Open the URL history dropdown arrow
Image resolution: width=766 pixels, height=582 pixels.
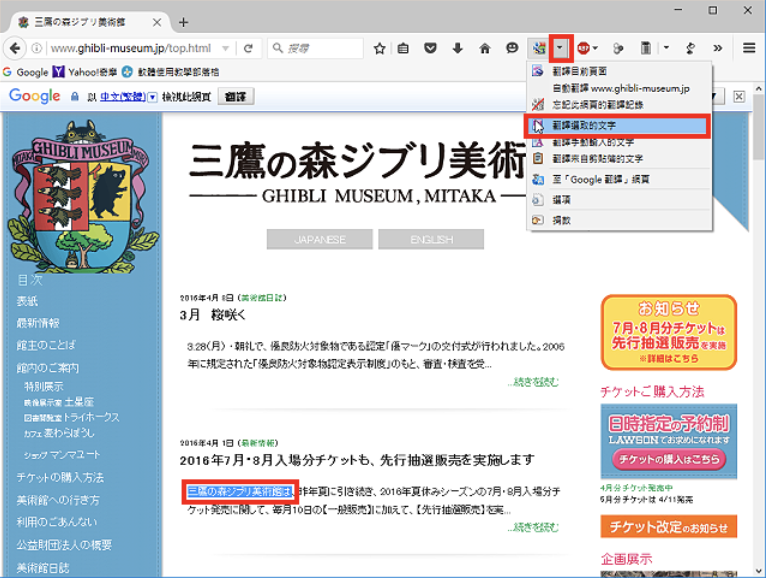(225, 48)
